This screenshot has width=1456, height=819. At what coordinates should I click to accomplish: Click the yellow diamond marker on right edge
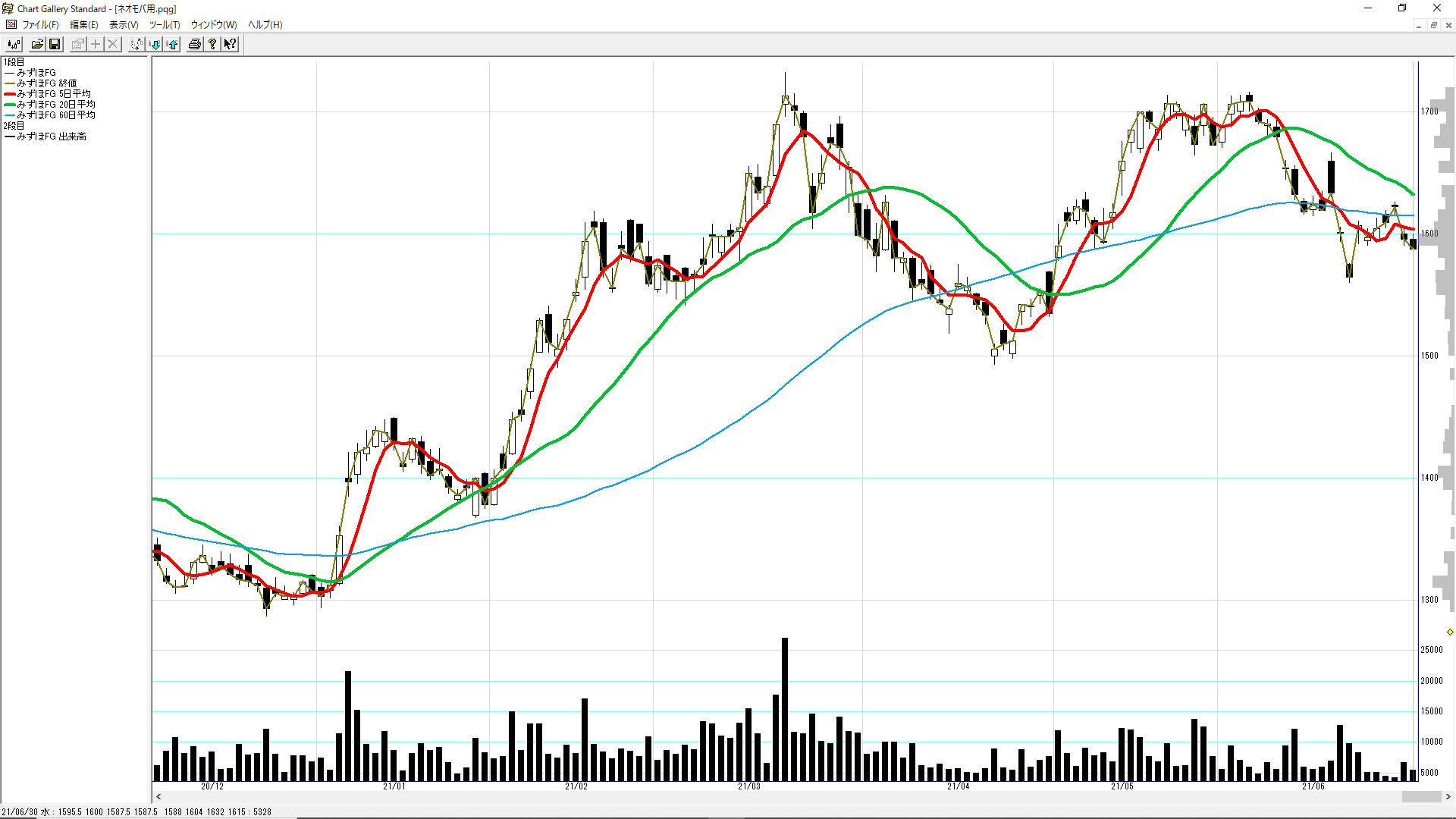(x=1450, y=632)
